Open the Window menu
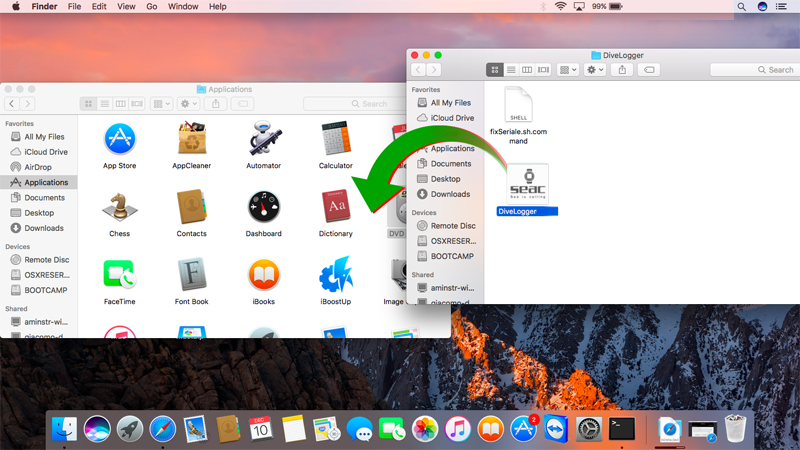 [x=183, y=7]
